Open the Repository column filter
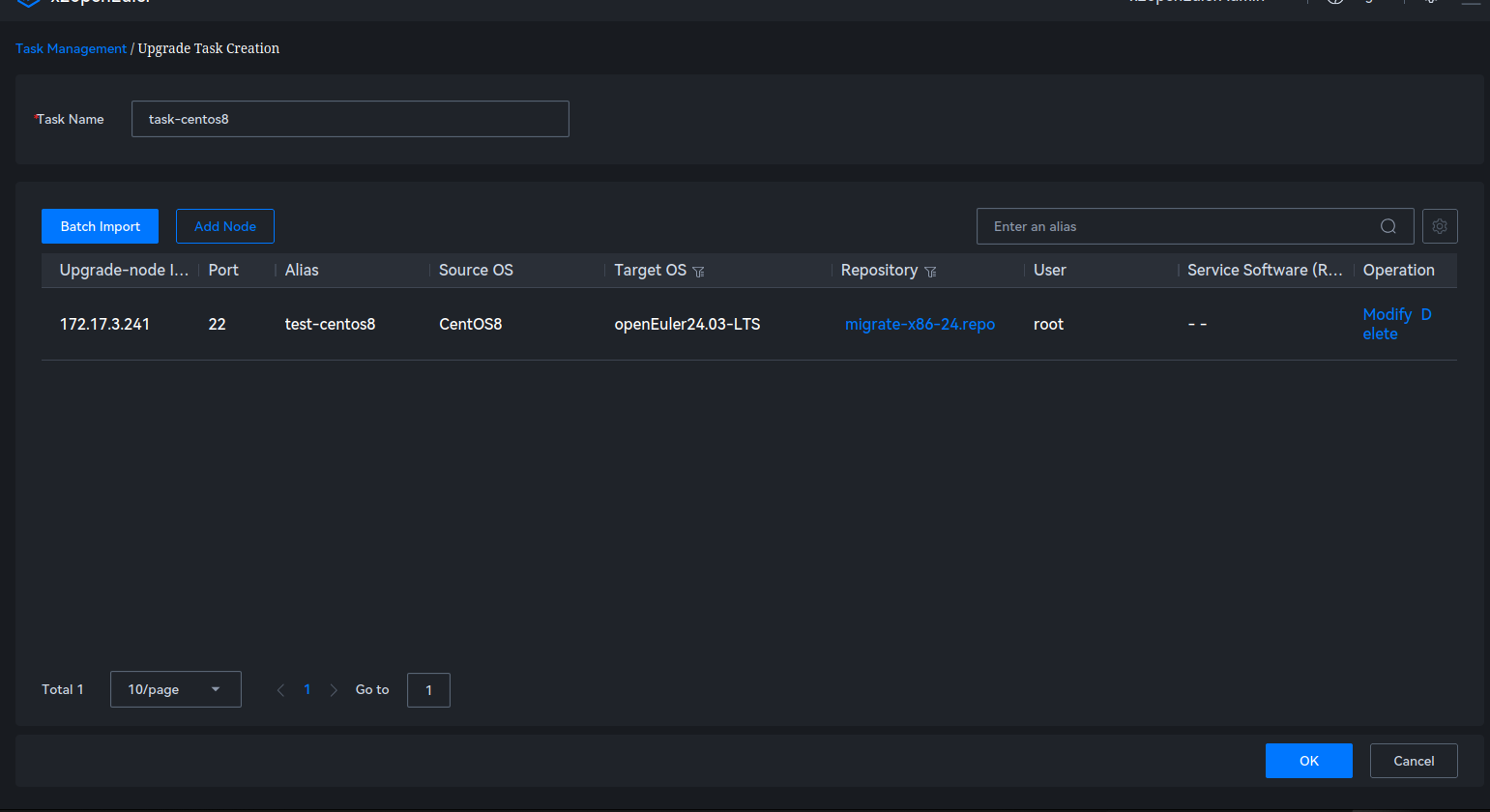This screenshot has height=812, width=1490. (930, 272)
